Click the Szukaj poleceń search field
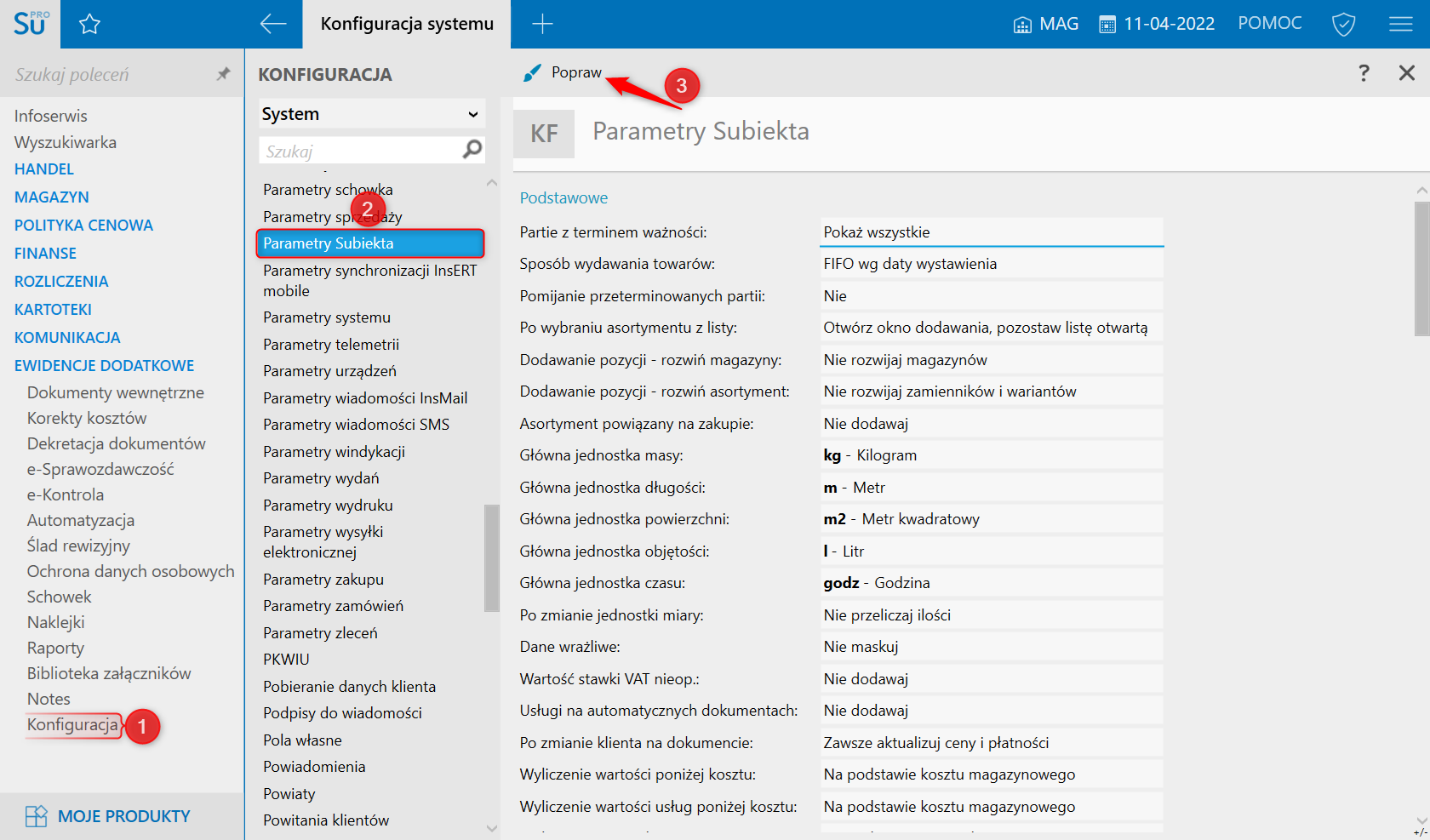The width and height of the screenshot is (1430, 840). point(111,74)
